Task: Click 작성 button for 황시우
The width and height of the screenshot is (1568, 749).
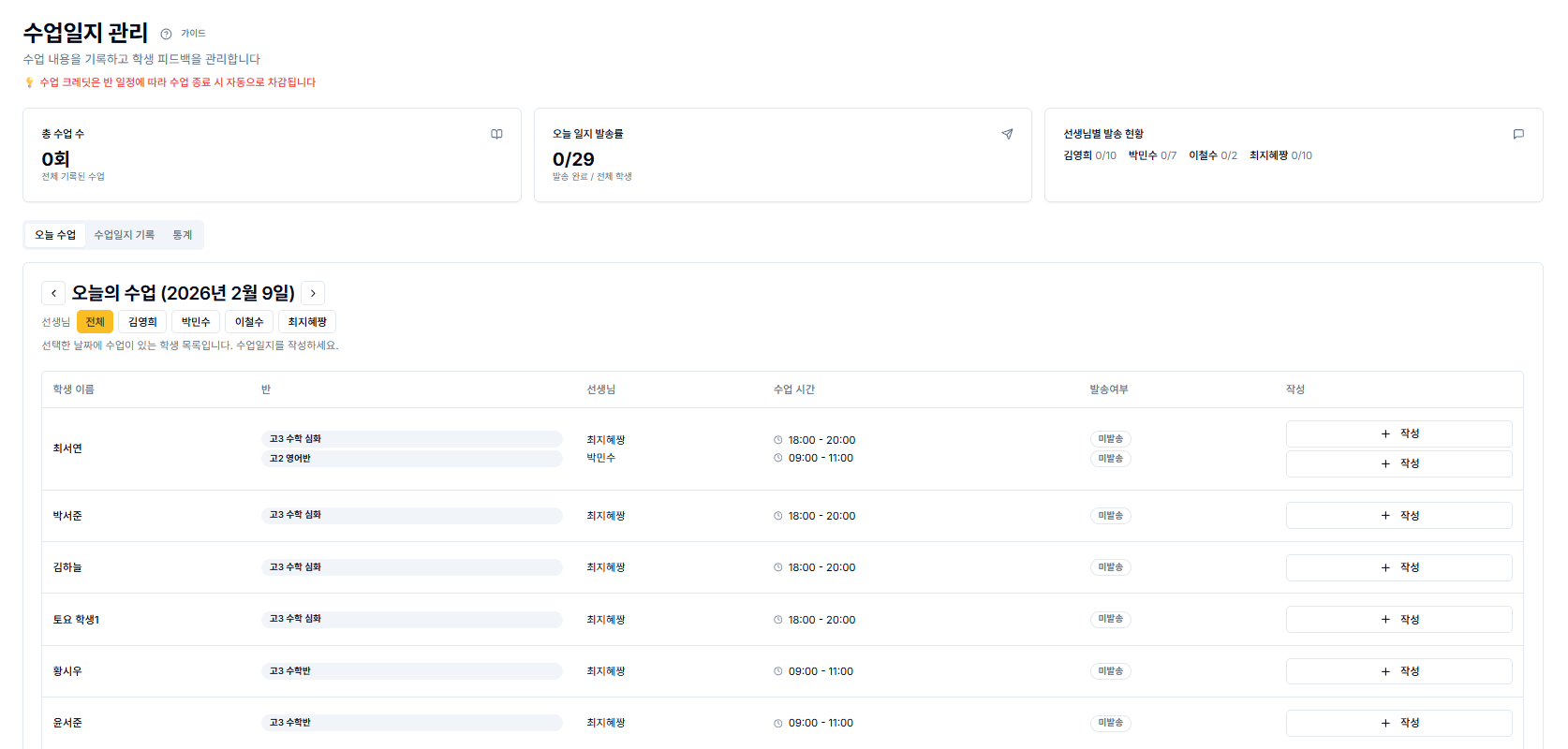Action: pos(1398,671)
